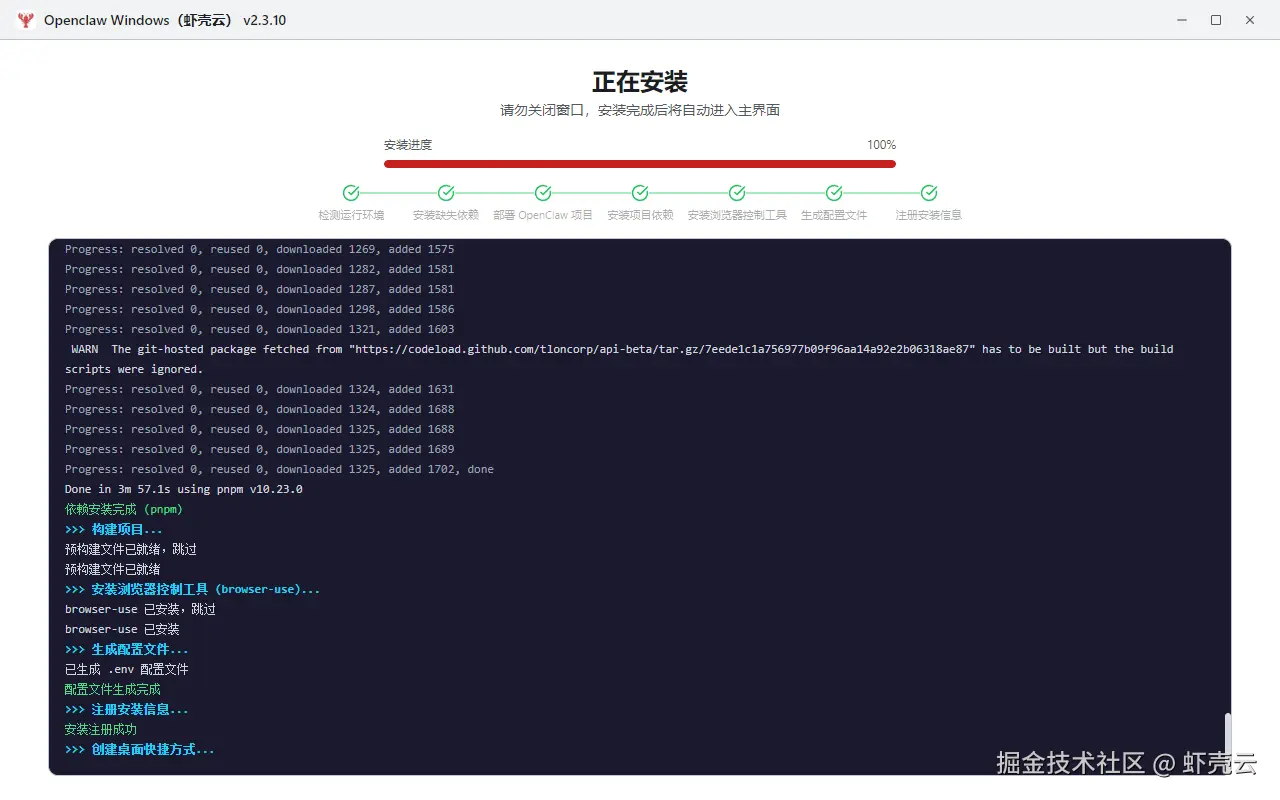
Task: Click the 部署 OpenClaw 项目 step label
Action: (x=543, y=215)
